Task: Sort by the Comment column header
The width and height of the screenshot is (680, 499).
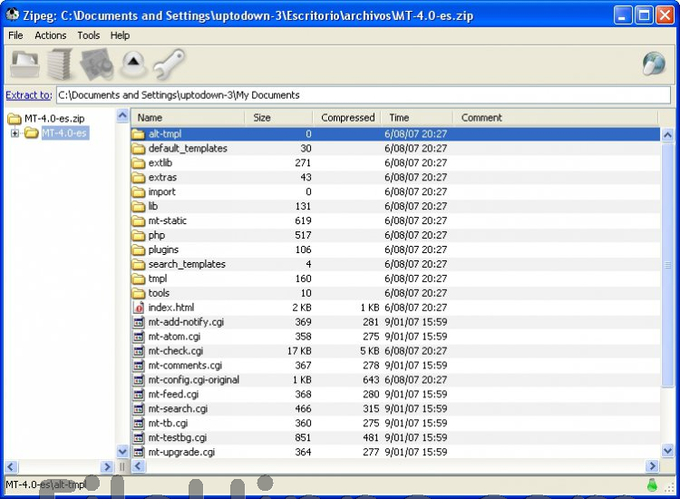Action: 555,117
